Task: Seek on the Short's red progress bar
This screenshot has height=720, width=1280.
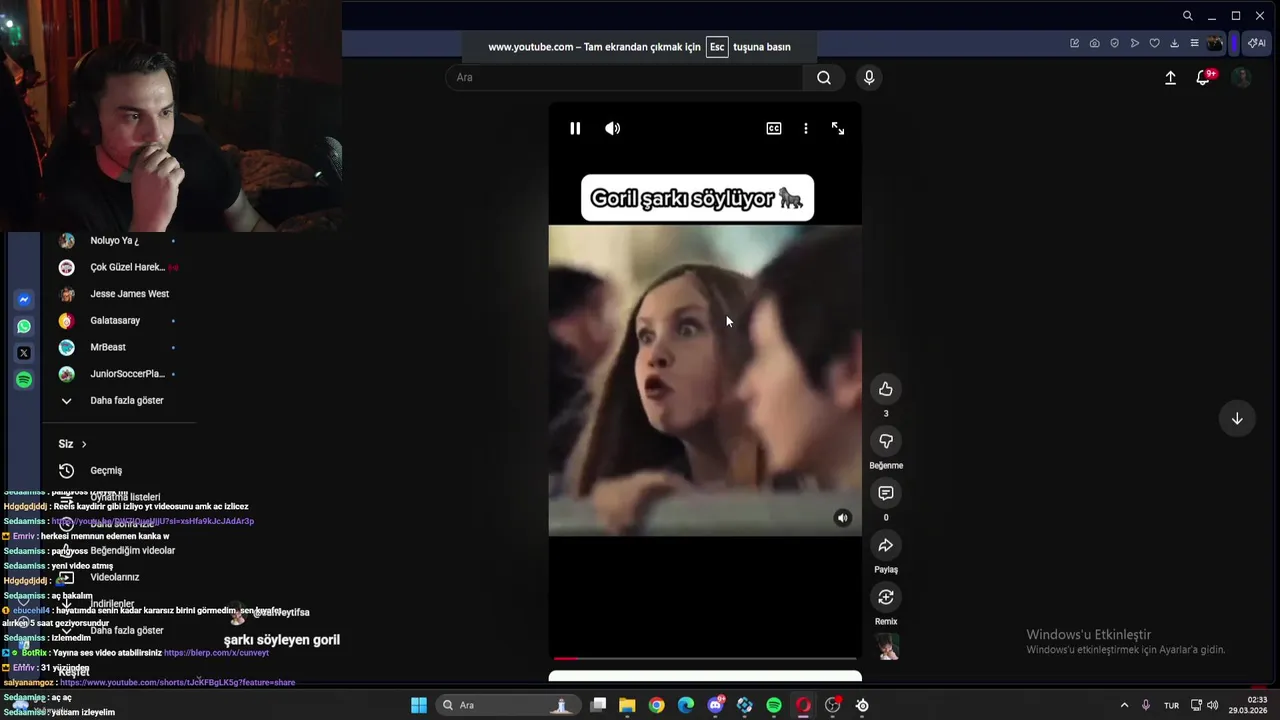Action: [x=705, y=658]
